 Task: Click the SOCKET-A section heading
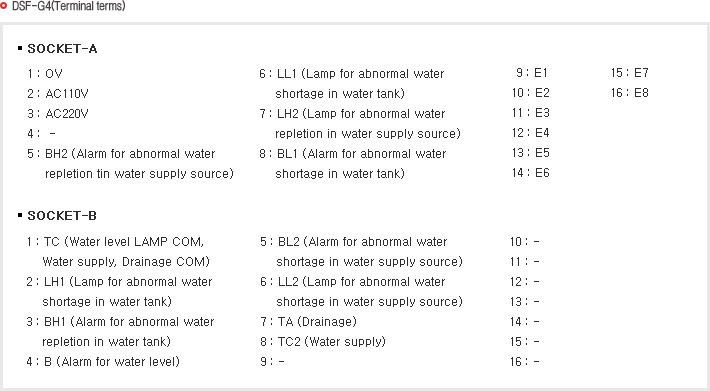click(62, 48)
